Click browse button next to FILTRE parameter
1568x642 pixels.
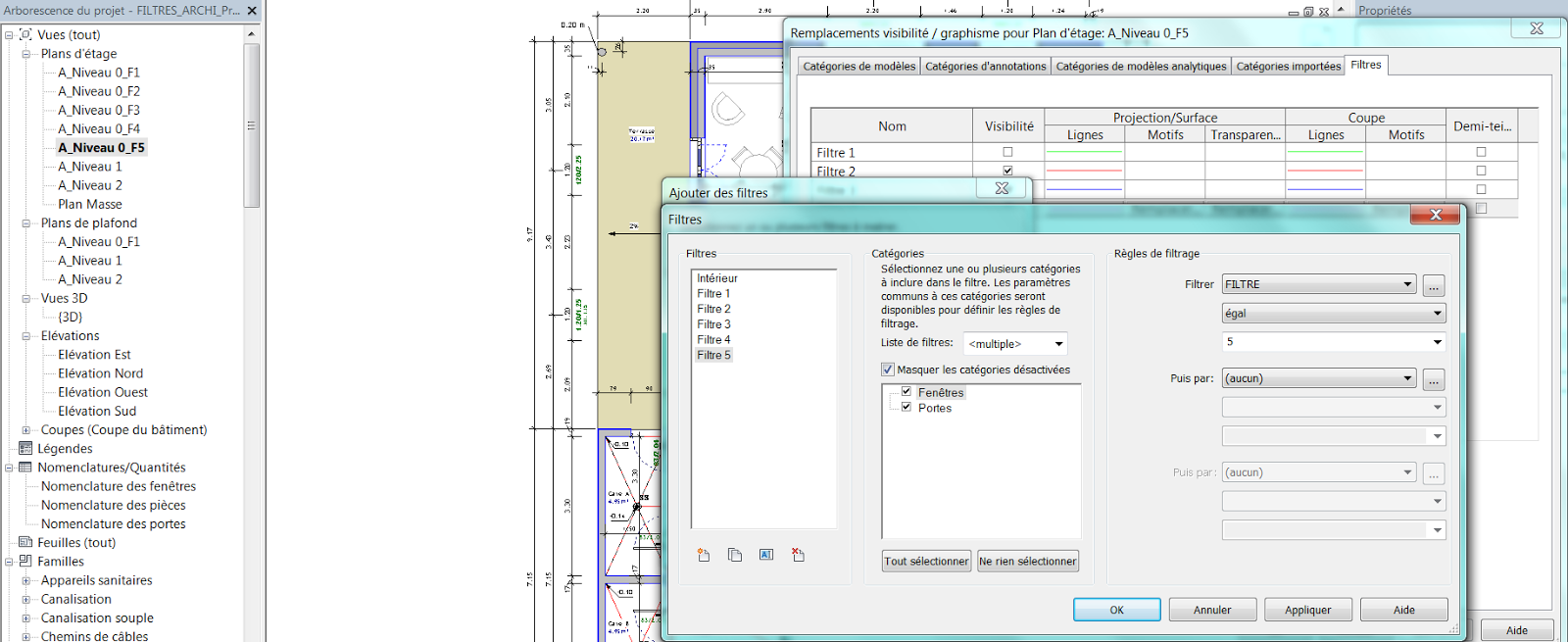(x=1434, y=285)
